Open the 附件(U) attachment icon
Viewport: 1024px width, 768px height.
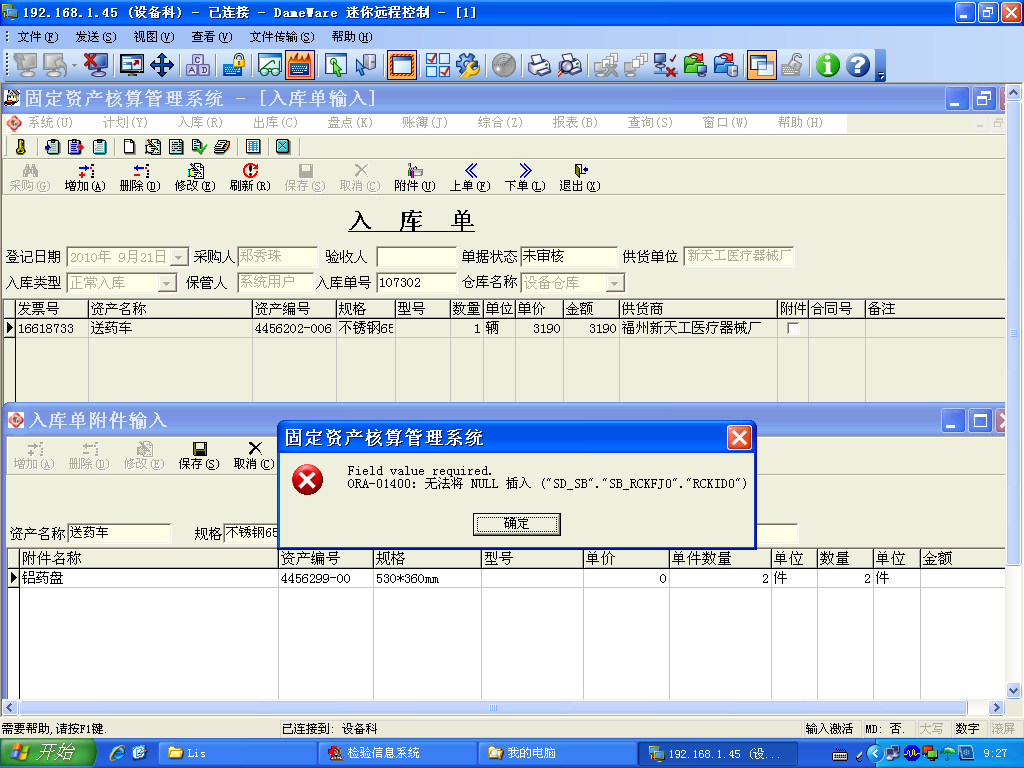[x=415, y=178]
